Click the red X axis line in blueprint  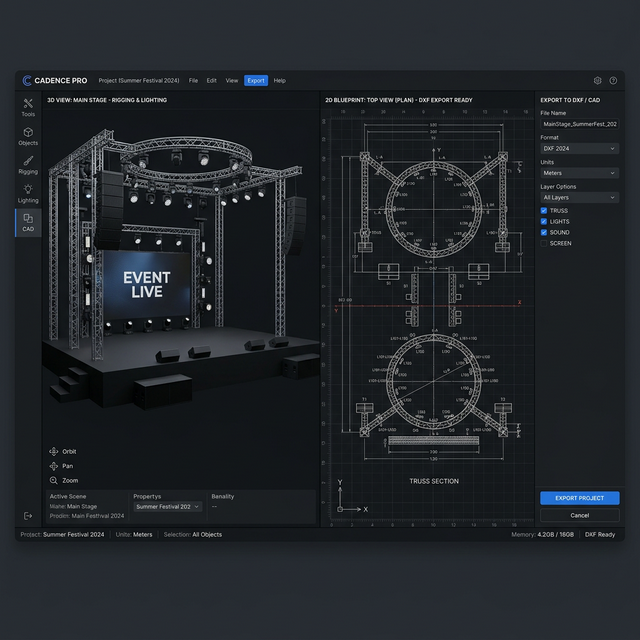tap(427, 305)
